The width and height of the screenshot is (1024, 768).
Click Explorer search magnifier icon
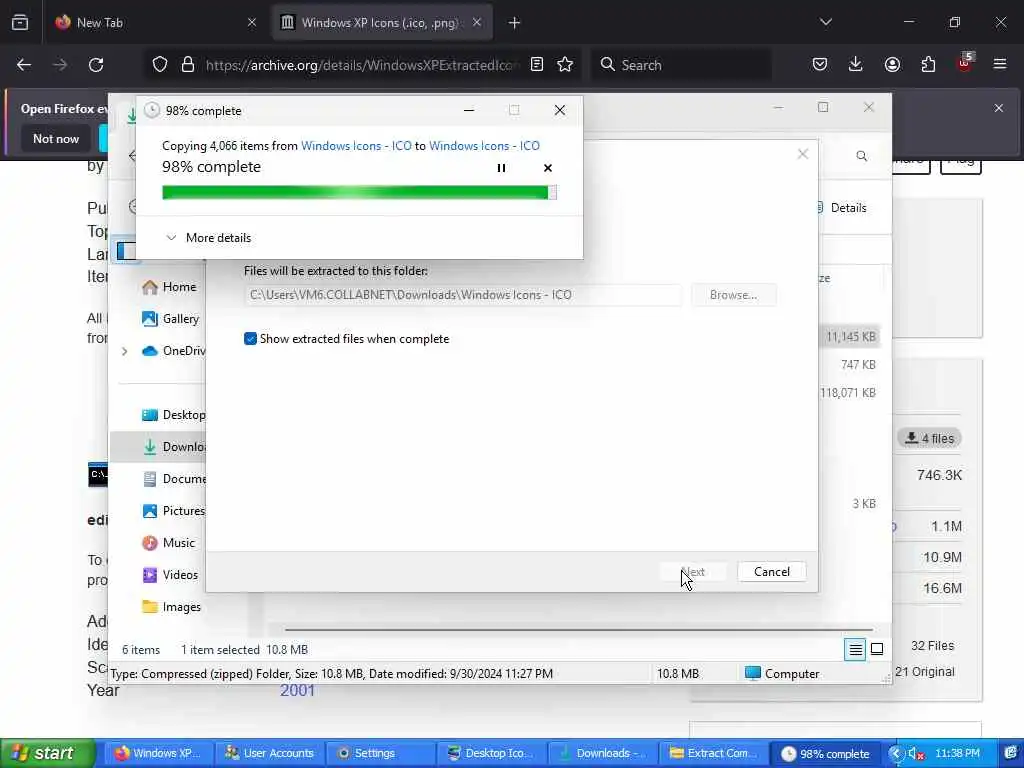(x=861, y=156)
